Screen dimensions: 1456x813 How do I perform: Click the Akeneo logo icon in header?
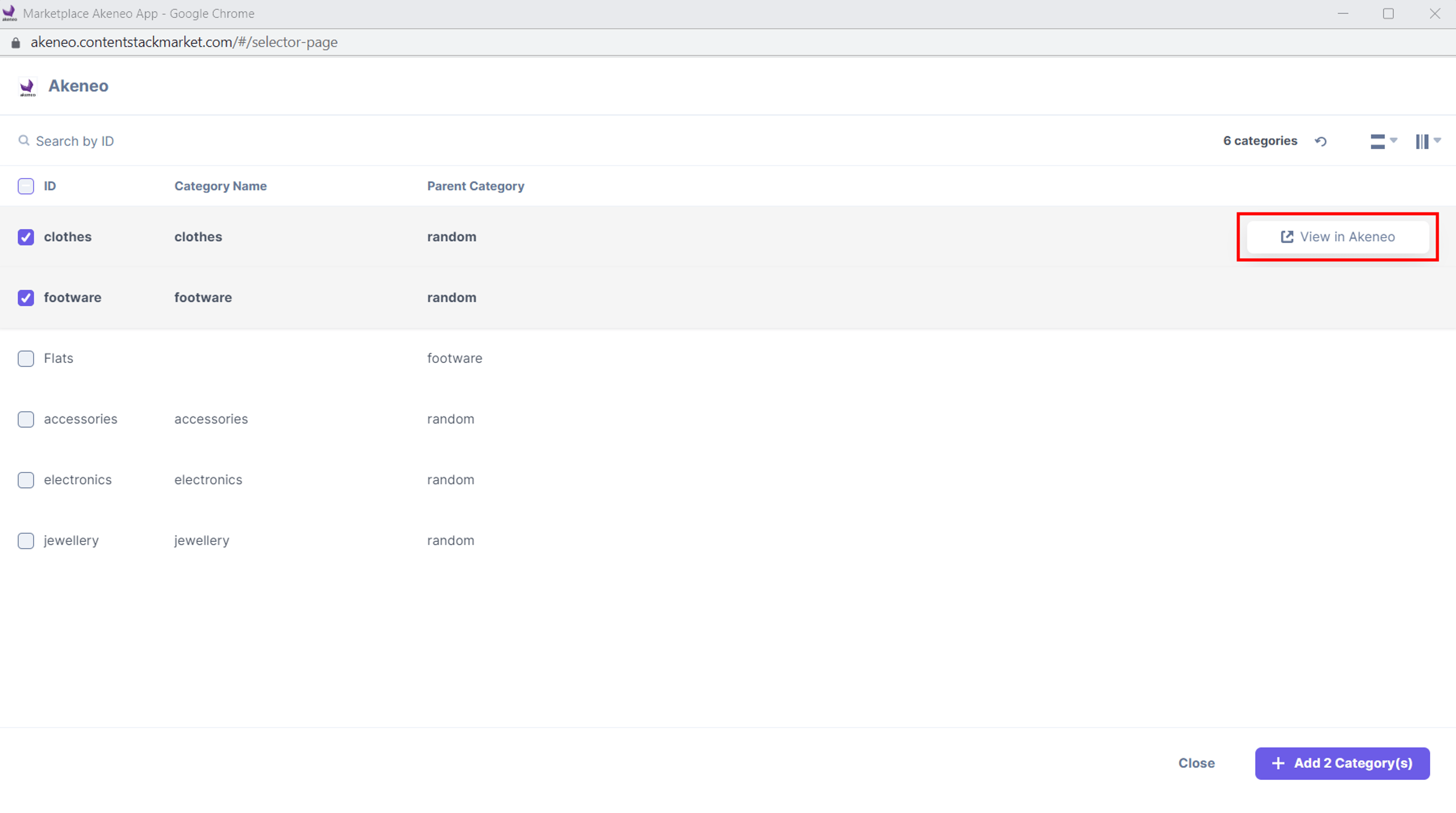[27, 87]
